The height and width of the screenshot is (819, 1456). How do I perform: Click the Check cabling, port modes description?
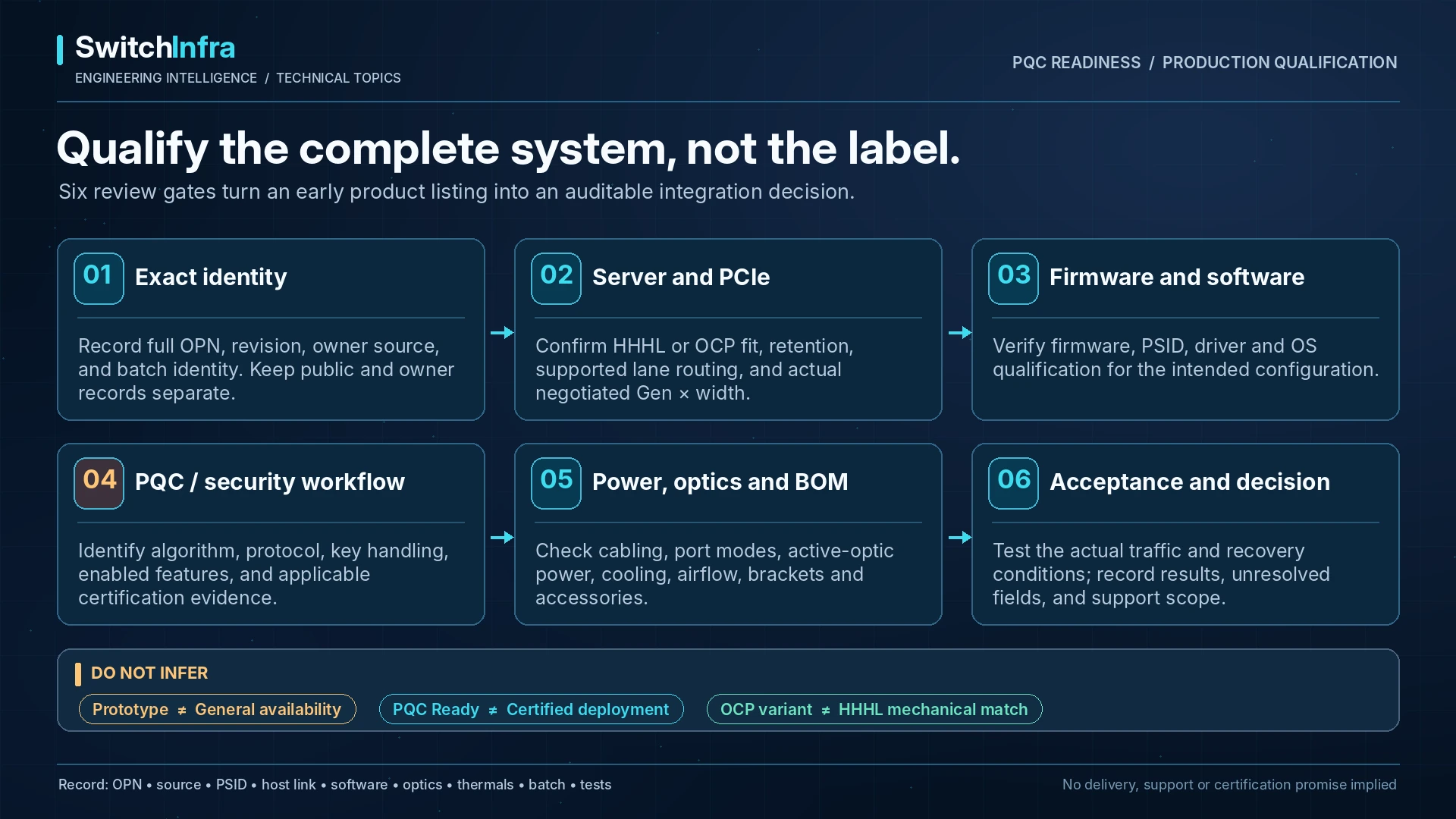[x=714, y=574]
